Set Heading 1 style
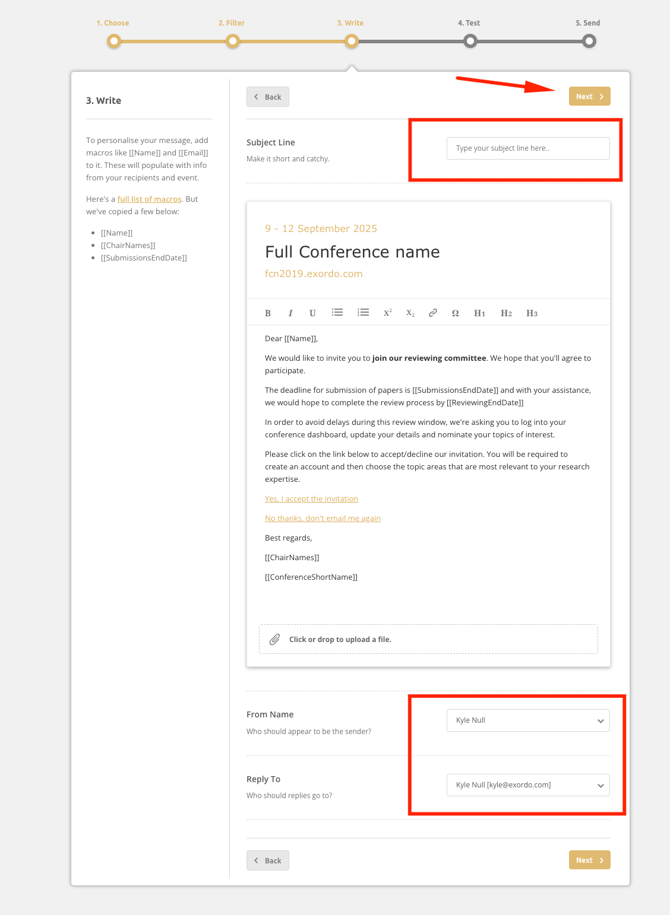Screen dimensions: 670x915 point(480,313)
